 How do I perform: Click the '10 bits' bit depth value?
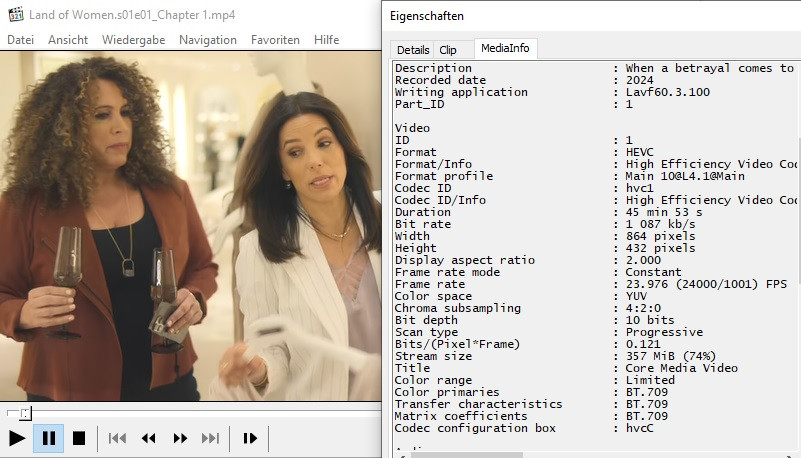[650, 320]
